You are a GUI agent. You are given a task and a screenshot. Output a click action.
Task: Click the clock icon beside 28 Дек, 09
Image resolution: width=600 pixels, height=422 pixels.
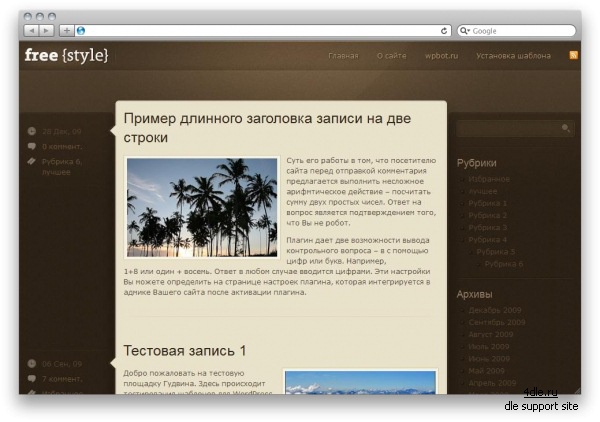[31, 131]
